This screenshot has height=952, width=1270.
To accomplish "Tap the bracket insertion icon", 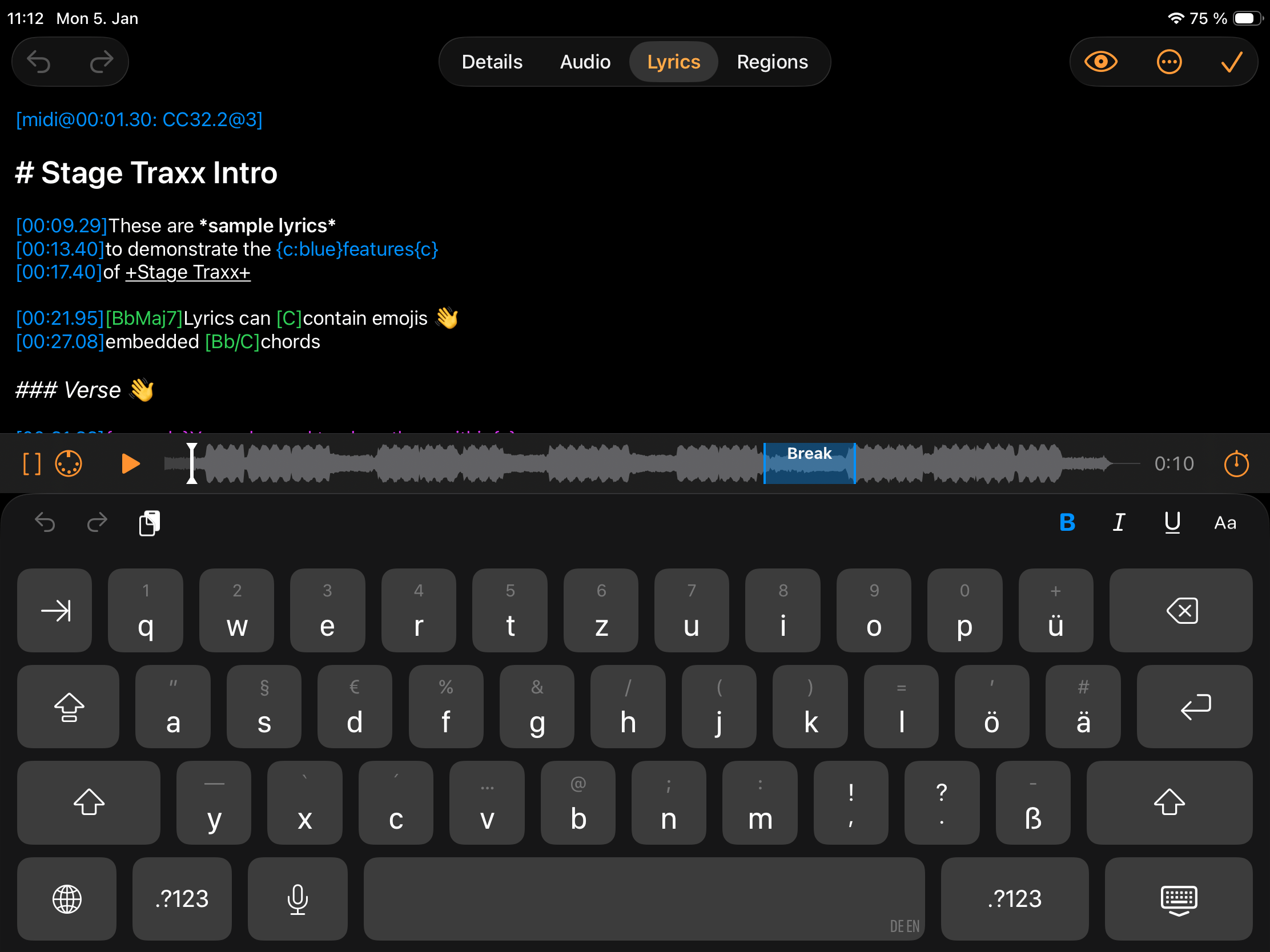I will tap(31, 463).
